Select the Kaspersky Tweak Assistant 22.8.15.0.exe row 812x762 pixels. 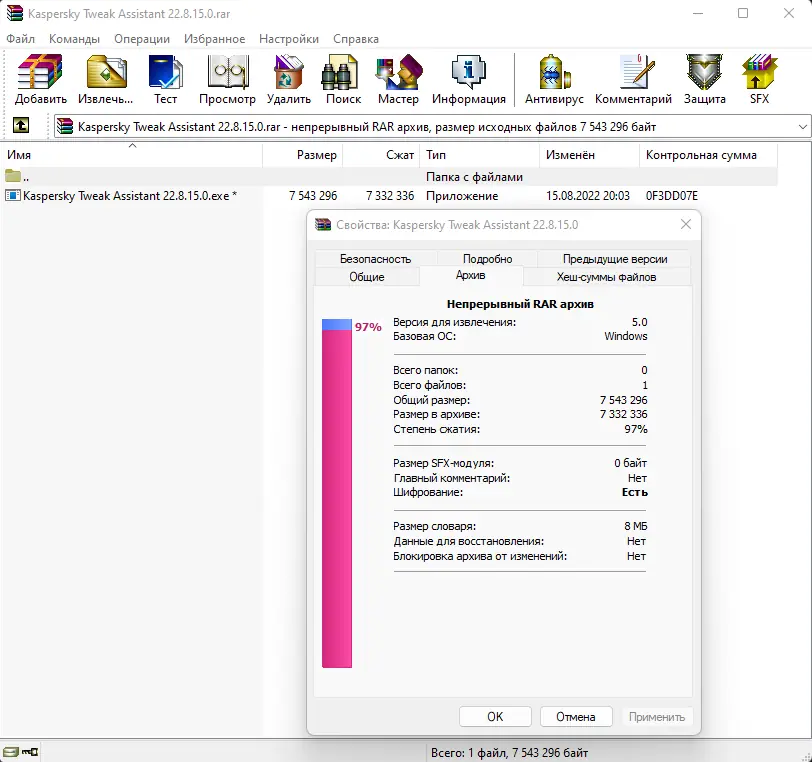pos(388,195)
